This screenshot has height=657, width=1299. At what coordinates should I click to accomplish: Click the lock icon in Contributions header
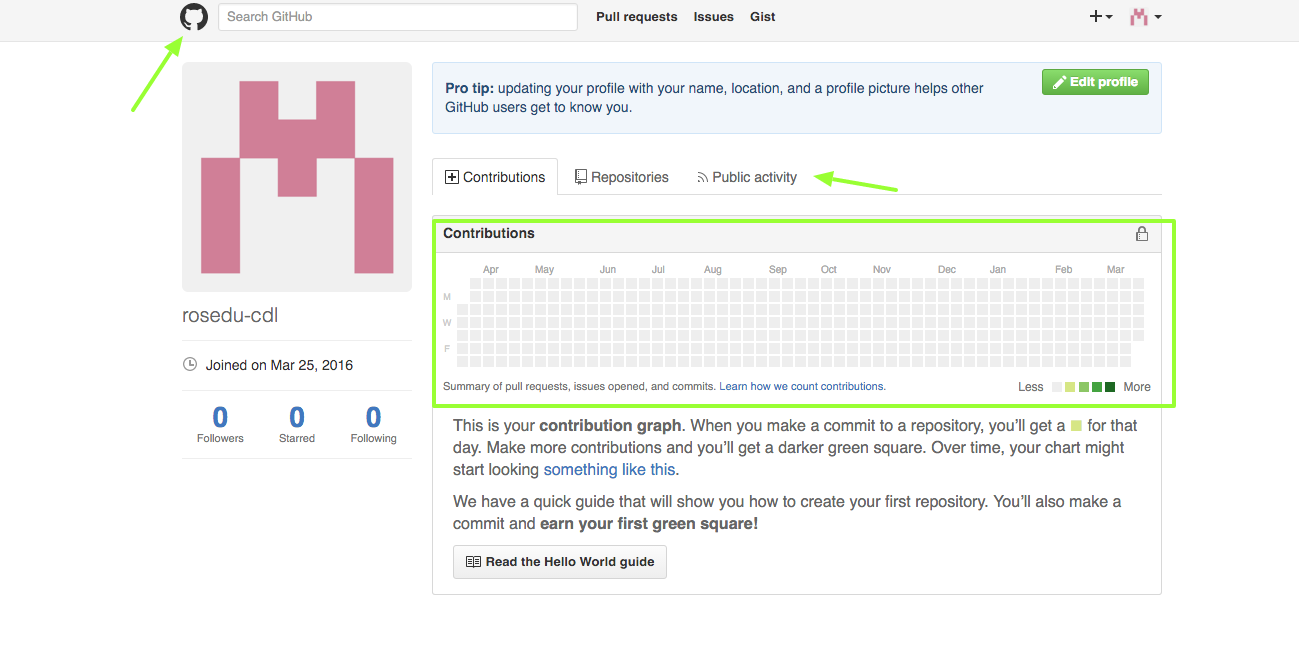tap(1142, 234)
